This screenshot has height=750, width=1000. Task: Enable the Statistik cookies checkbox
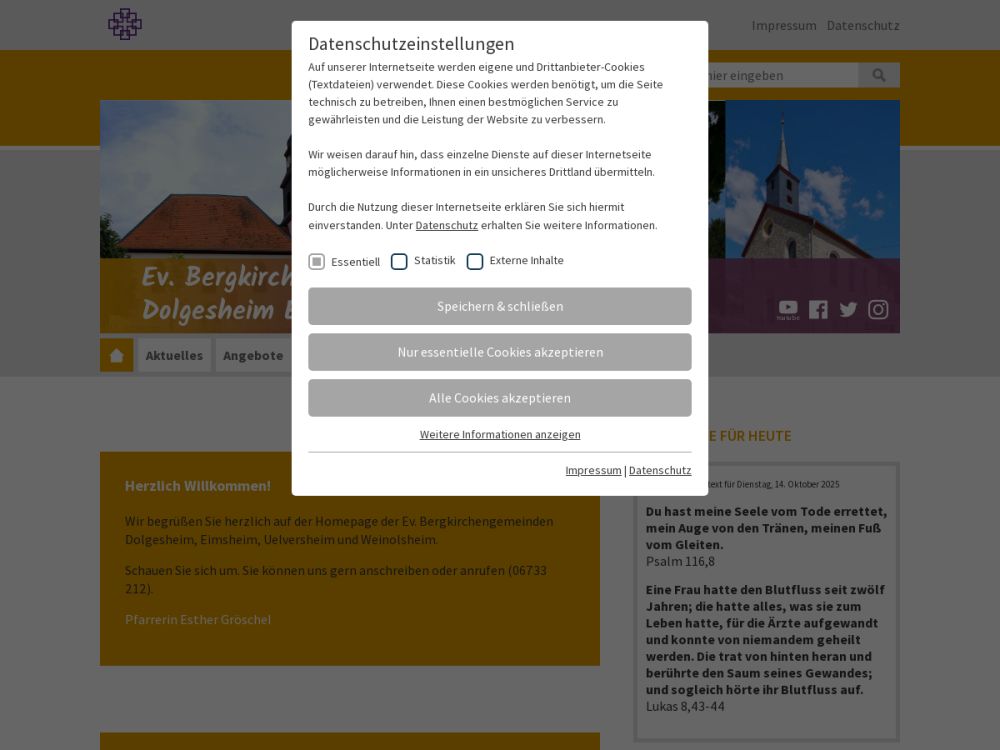tap(399, 261)
